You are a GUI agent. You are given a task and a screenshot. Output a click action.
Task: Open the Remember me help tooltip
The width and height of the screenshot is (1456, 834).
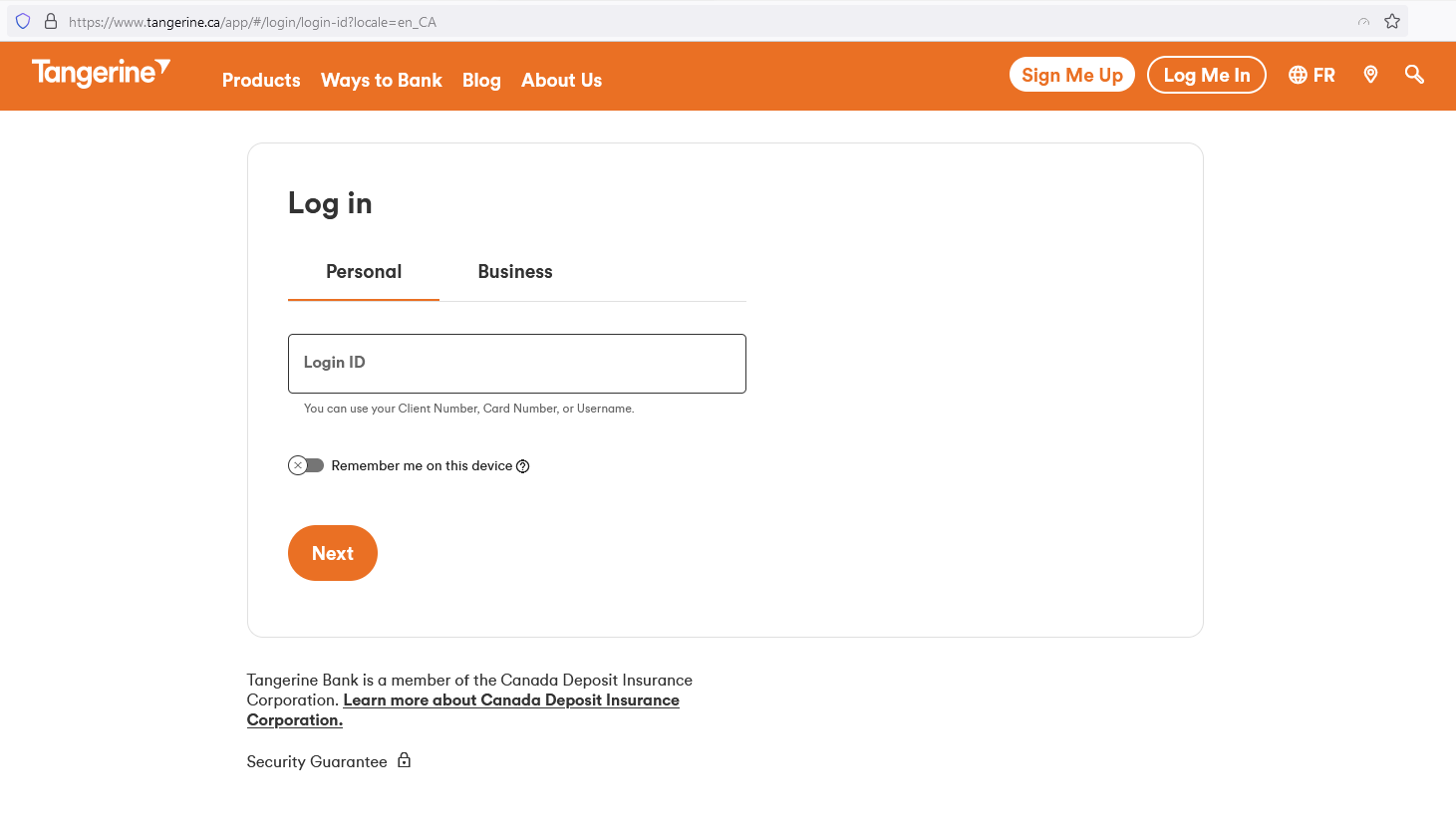(523, 465)
